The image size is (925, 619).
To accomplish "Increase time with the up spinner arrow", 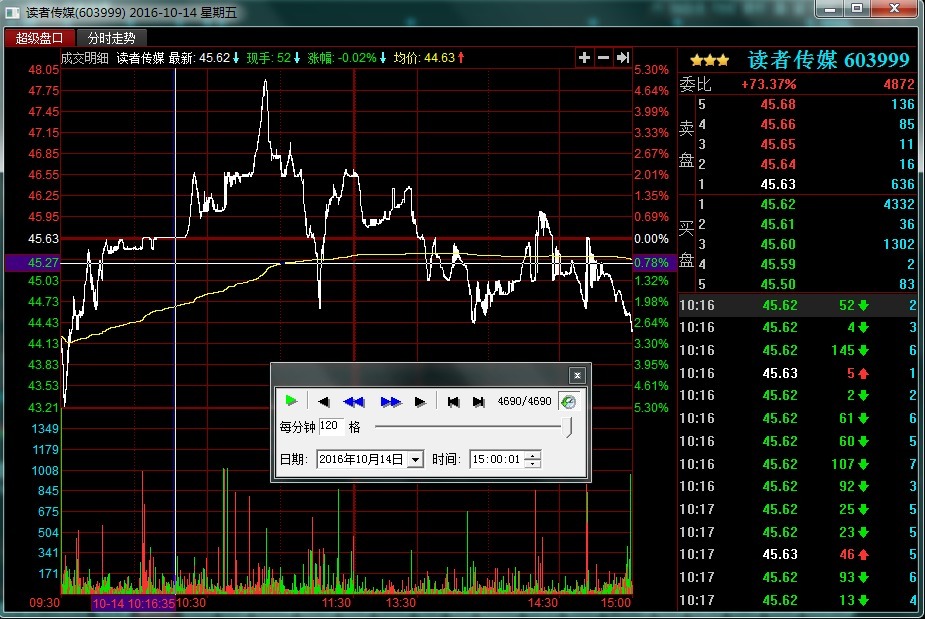I will click(535, 455).
